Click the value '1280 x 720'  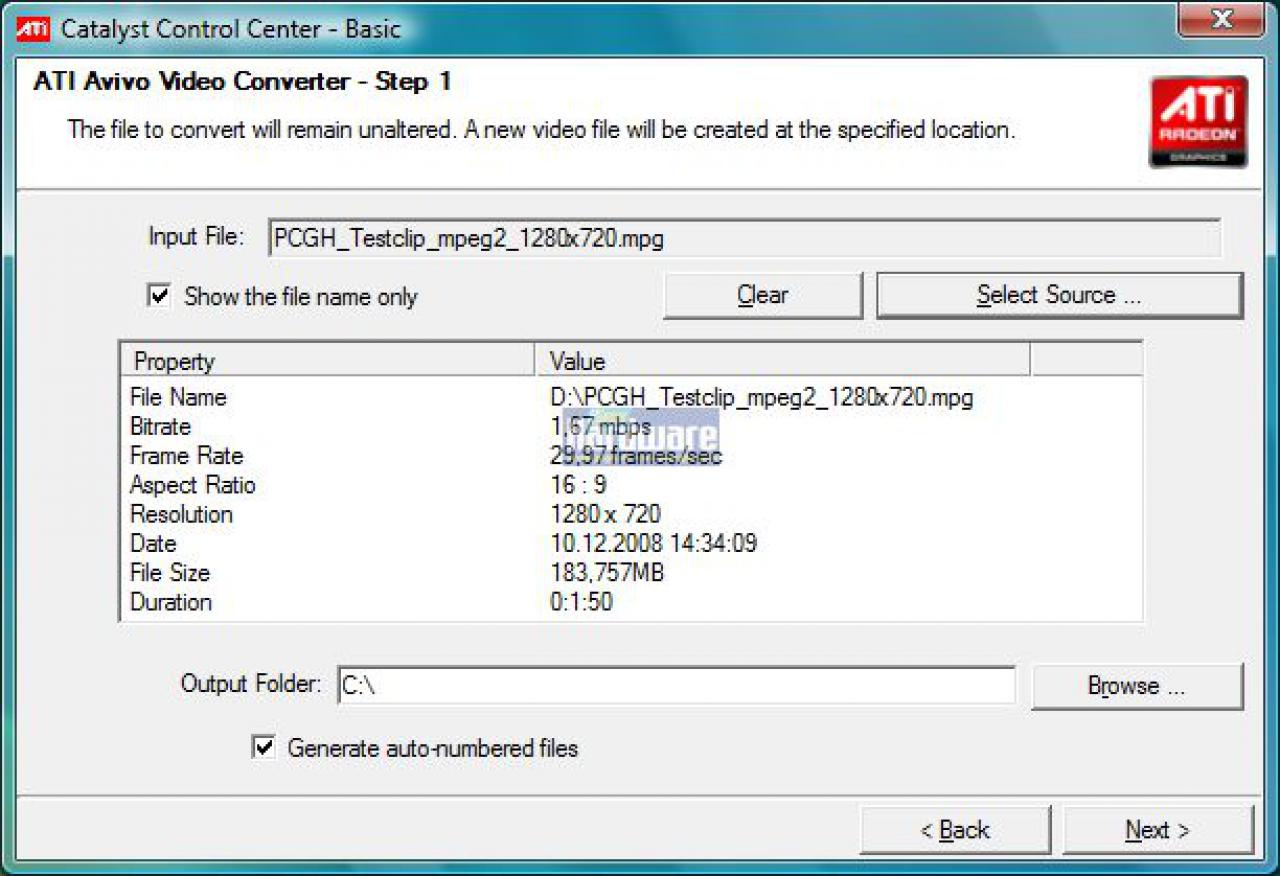point(605,514)
